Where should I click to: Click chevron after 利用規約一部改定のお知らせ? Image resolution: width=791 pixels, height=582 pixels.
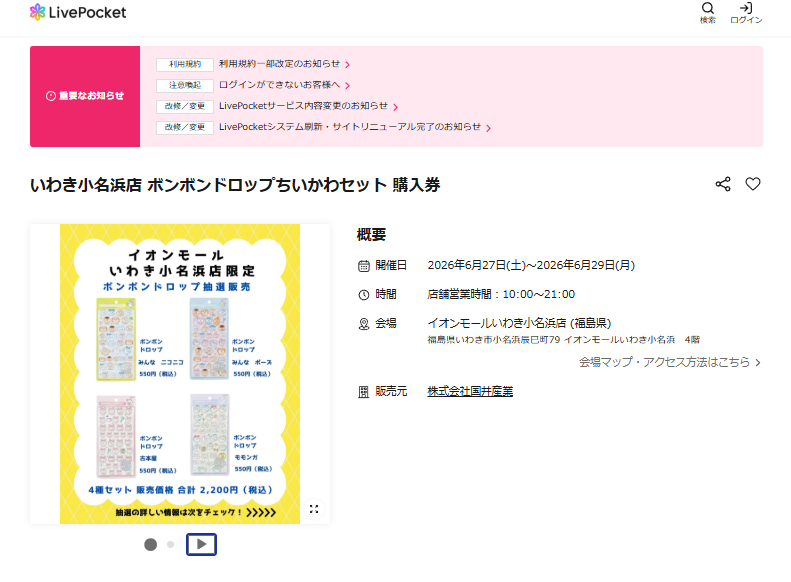pos(348,65)
